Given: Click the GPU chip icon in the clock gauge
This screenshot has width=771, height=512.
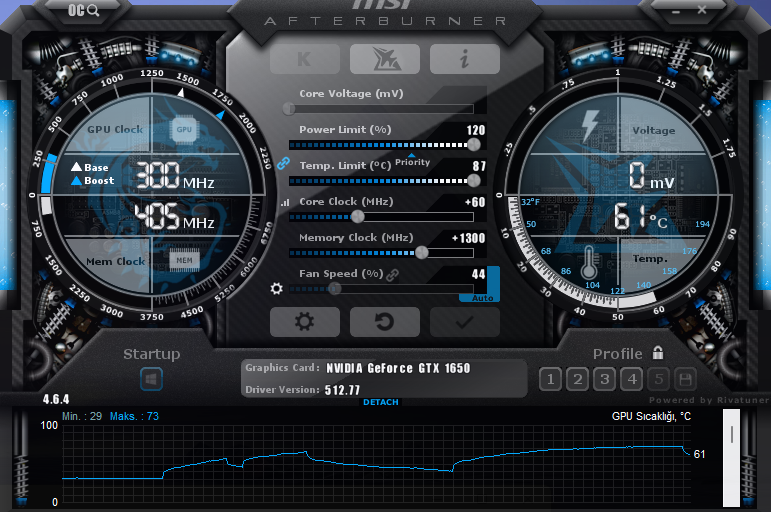Looking at the screenshot, I should click(184, 130).
